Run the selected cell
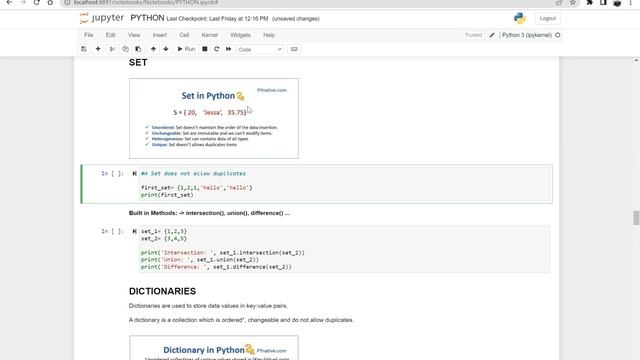 pos(186,49)
